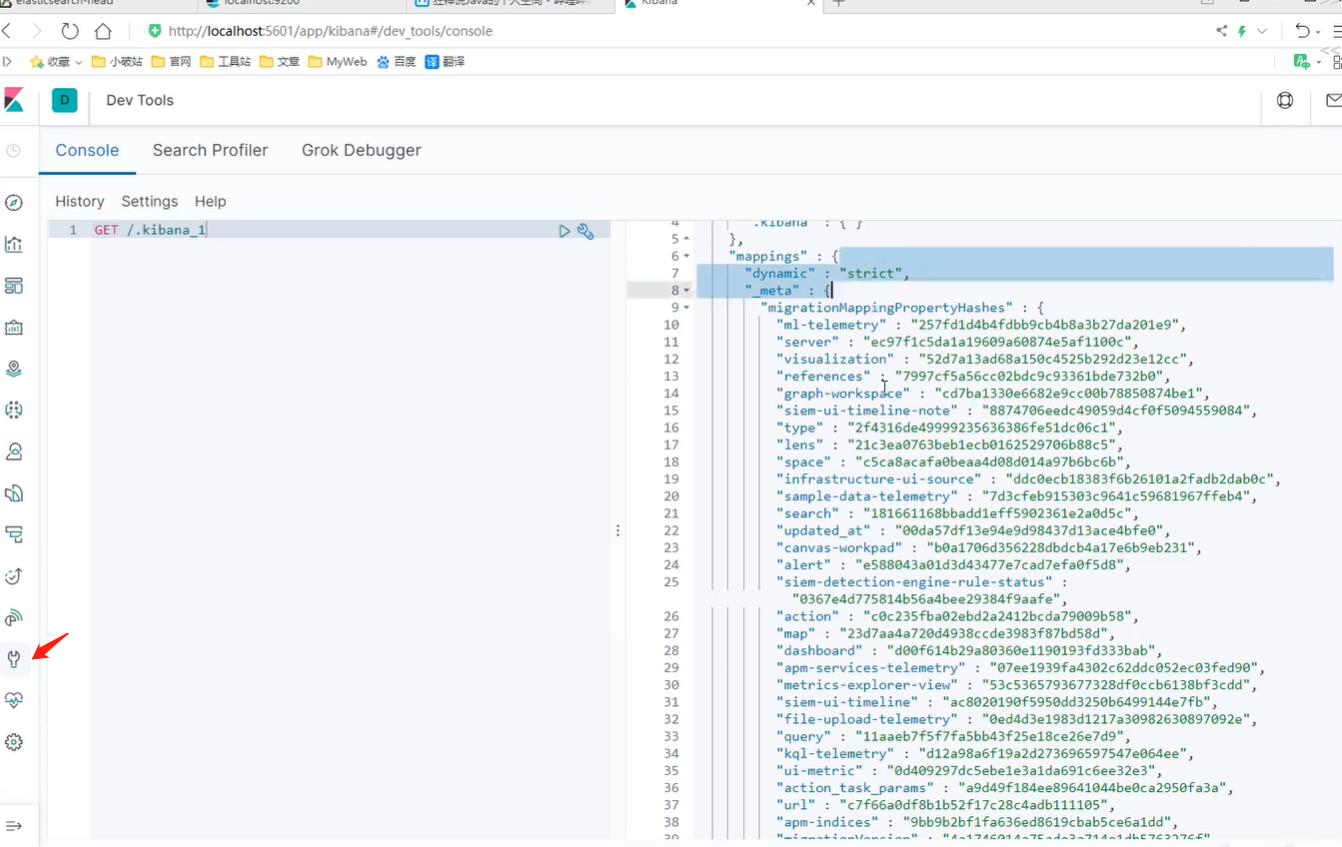Open Maps from the sidebar
Screen dimensions: 1342x847
point(14,369)
